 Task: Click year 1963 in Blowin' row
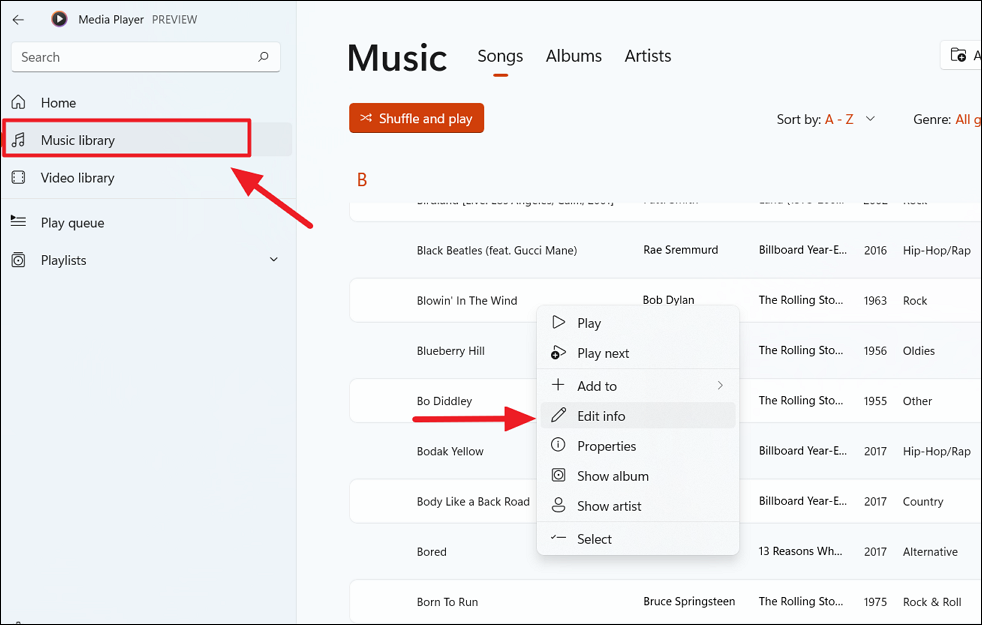click(875, 301)
